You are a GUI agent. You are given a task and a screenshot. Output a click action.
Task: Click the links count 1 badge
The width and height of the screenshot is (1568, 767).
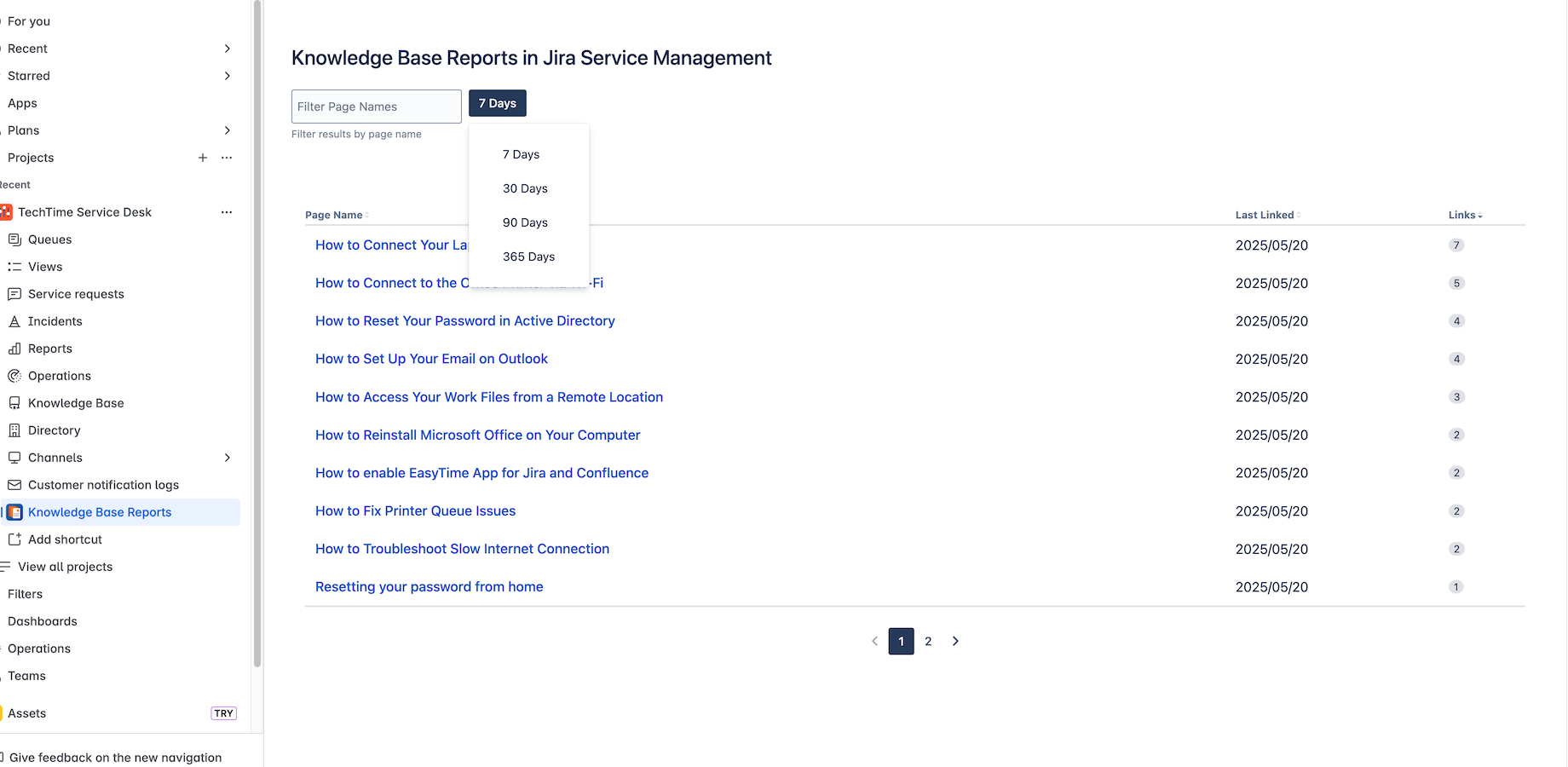tap(1456, 587)
